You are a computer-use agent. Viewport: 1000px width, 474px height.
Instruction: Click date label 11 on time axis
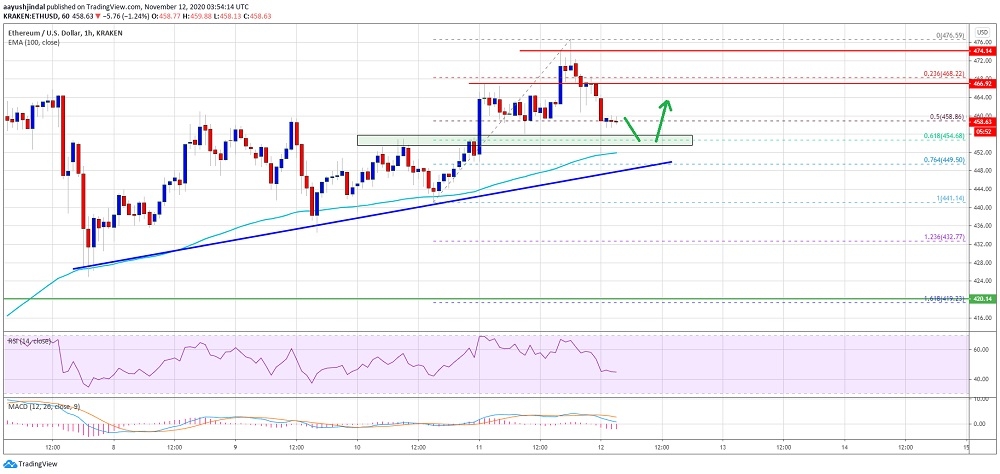click(x=479, y=447)
